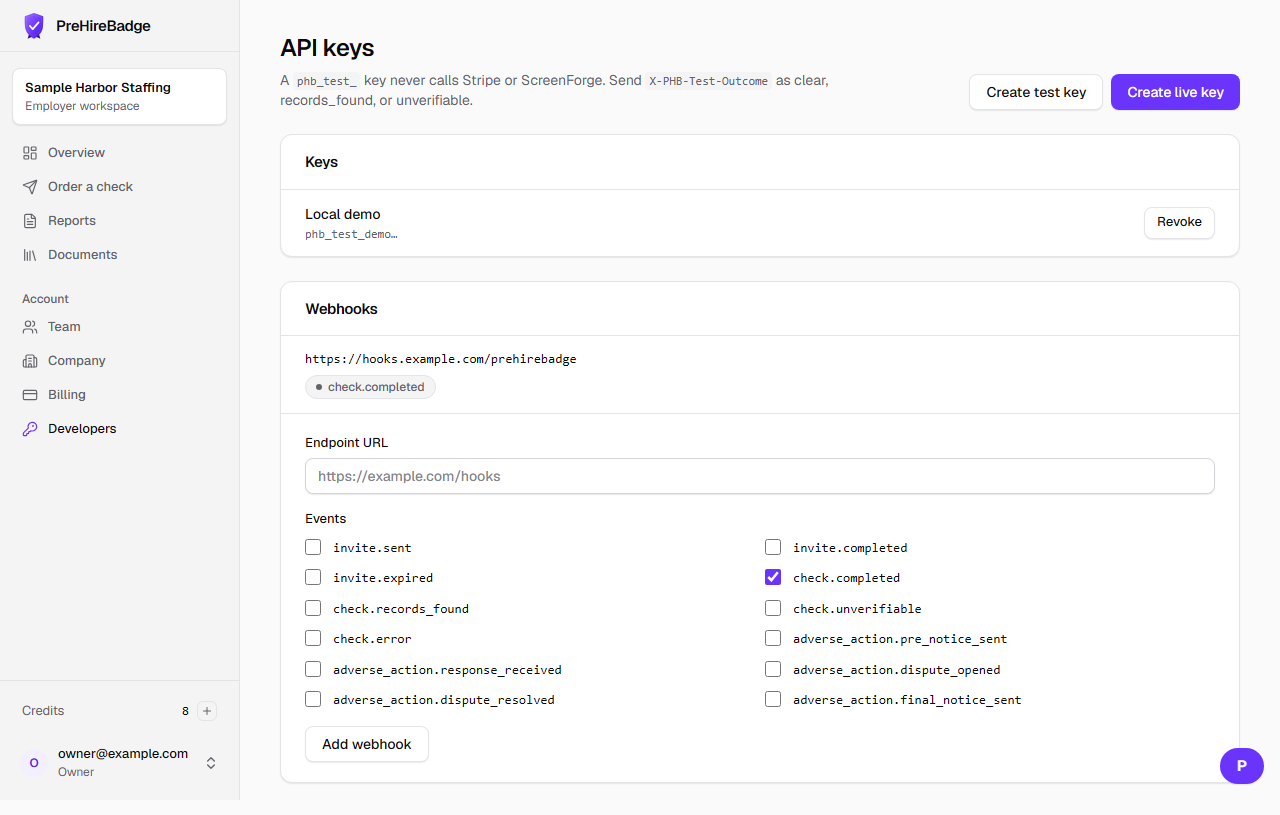
Task: Enable the invite.sent event checkbox
Action: 313,547
